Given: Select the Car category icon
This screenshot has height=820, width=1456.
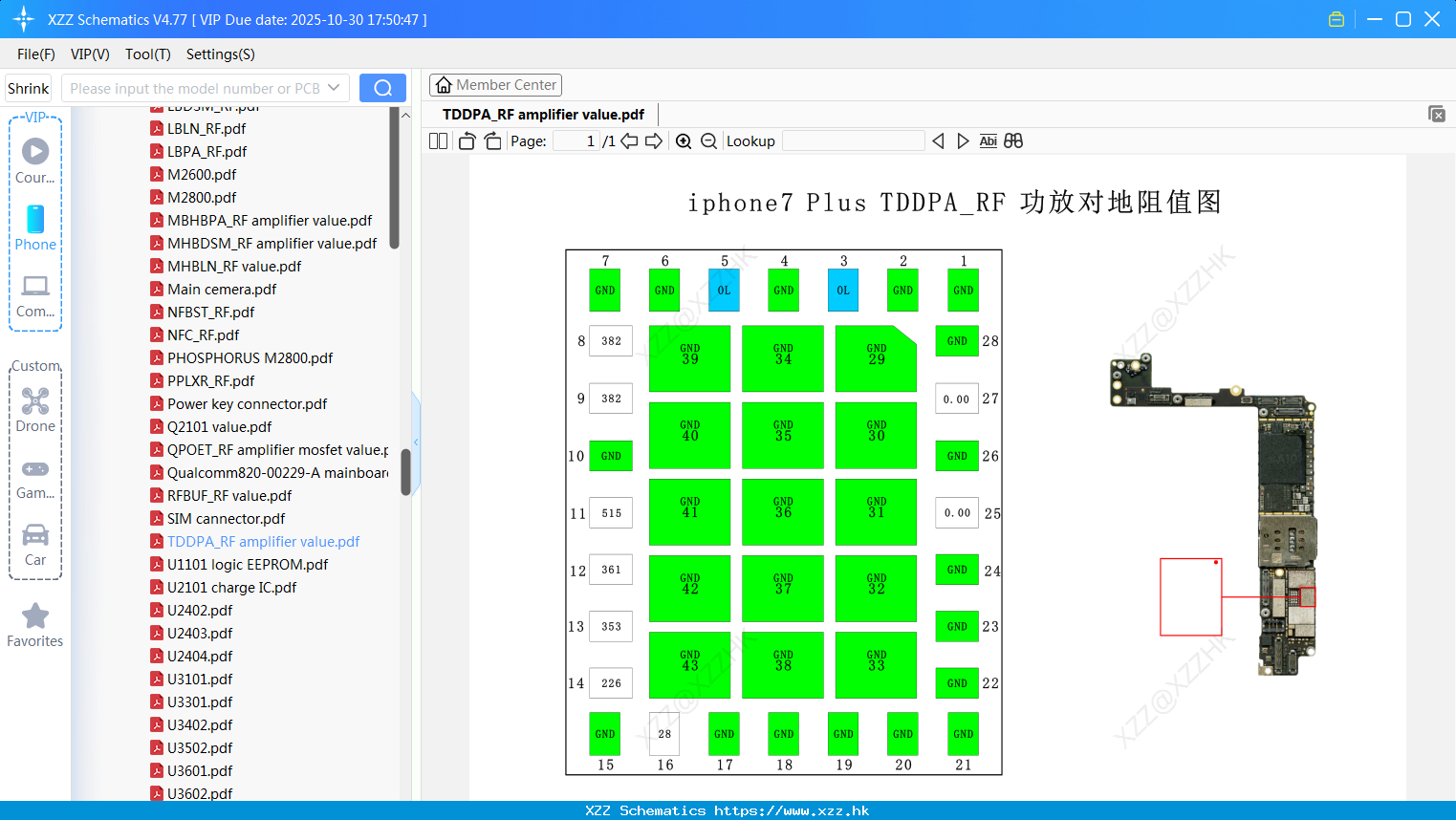Looking at the screenshot, I should pyautogui.click(x=35, y=545).
